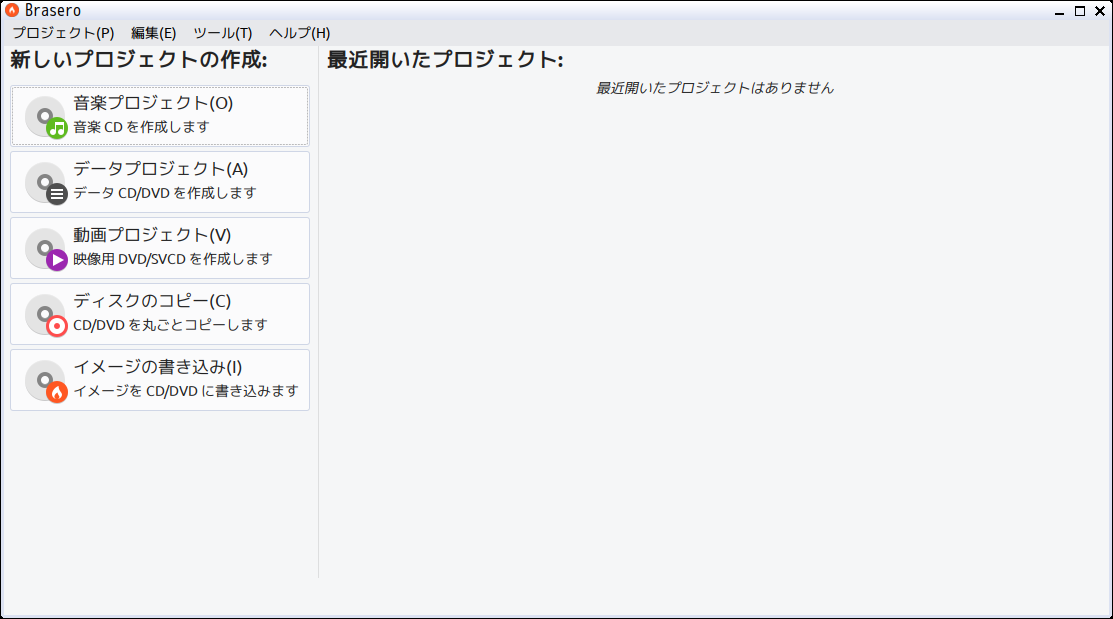Click the 最近開いたプロジェクト heading
1113x619 pixels.
tap(445, 60)
